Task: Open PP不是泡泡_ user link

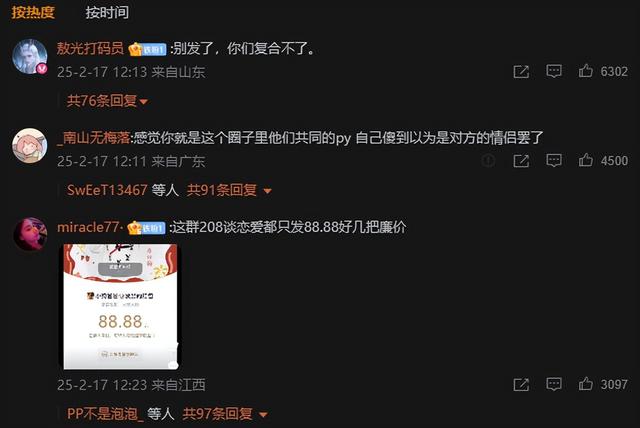Action: coord(105,414)
